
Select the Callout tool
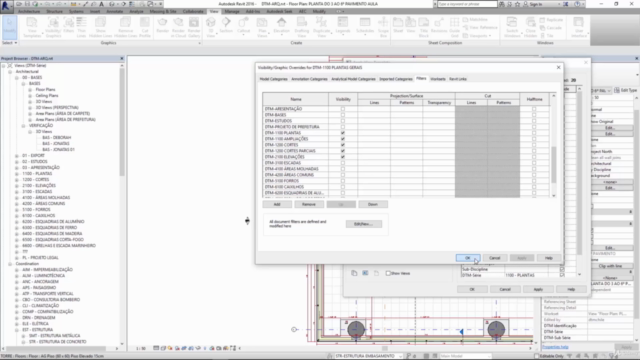[244, 26]
